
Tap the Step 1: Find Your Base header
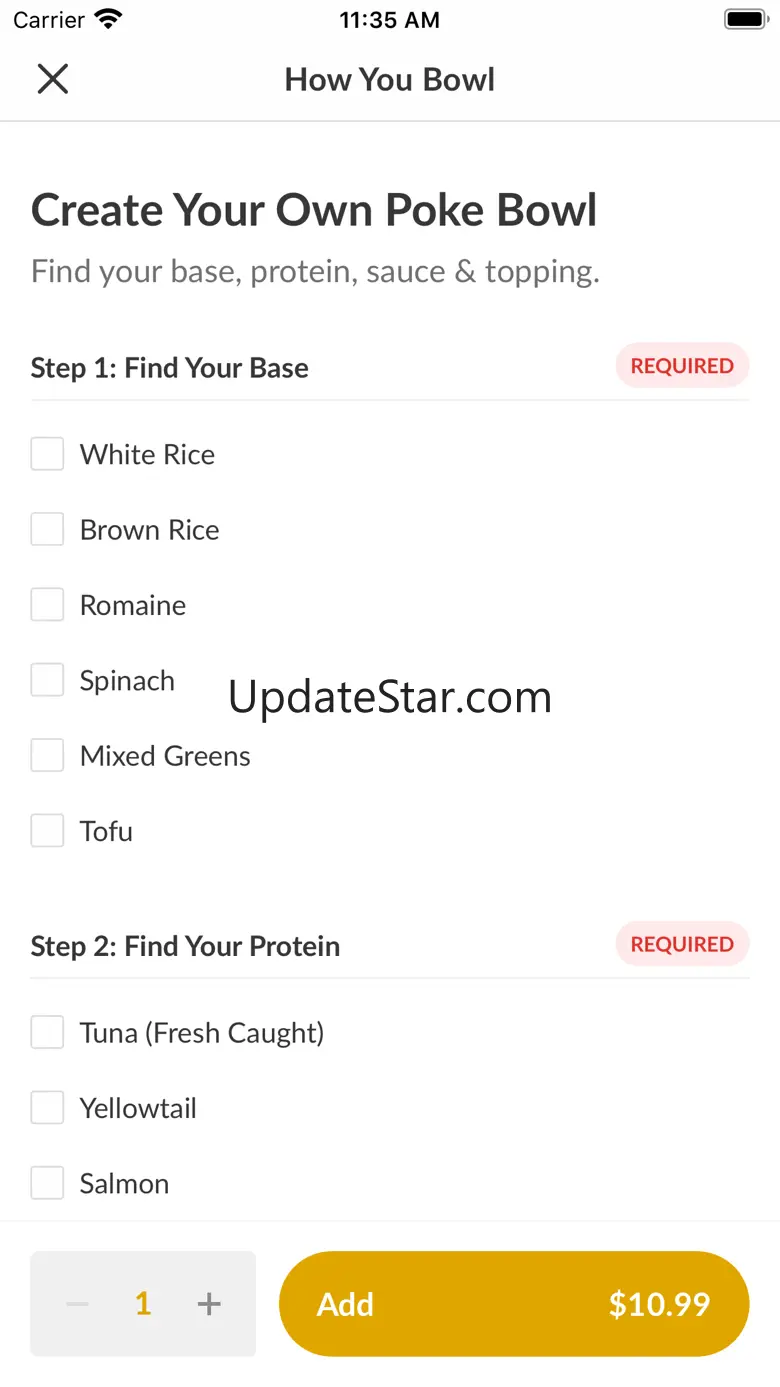170,368
